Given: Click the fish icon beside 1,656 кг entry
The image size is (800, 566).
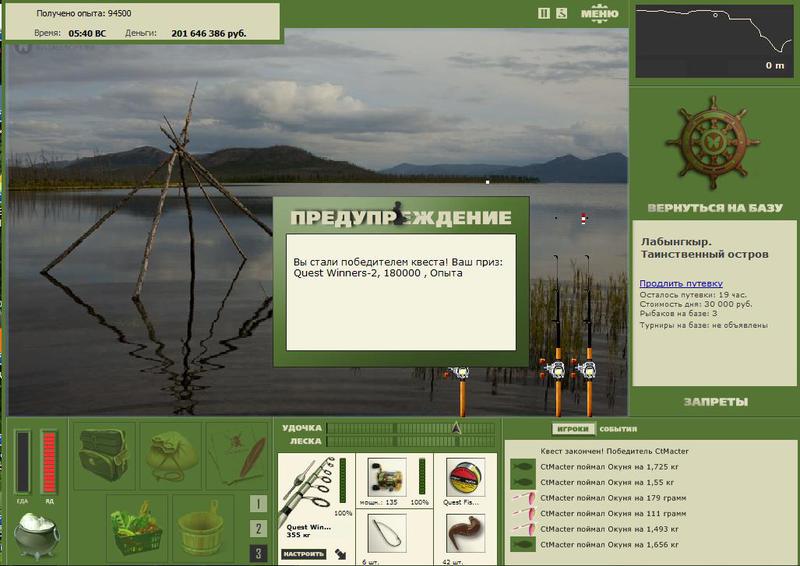Looking at the screenshot, I should pos(523,545).
